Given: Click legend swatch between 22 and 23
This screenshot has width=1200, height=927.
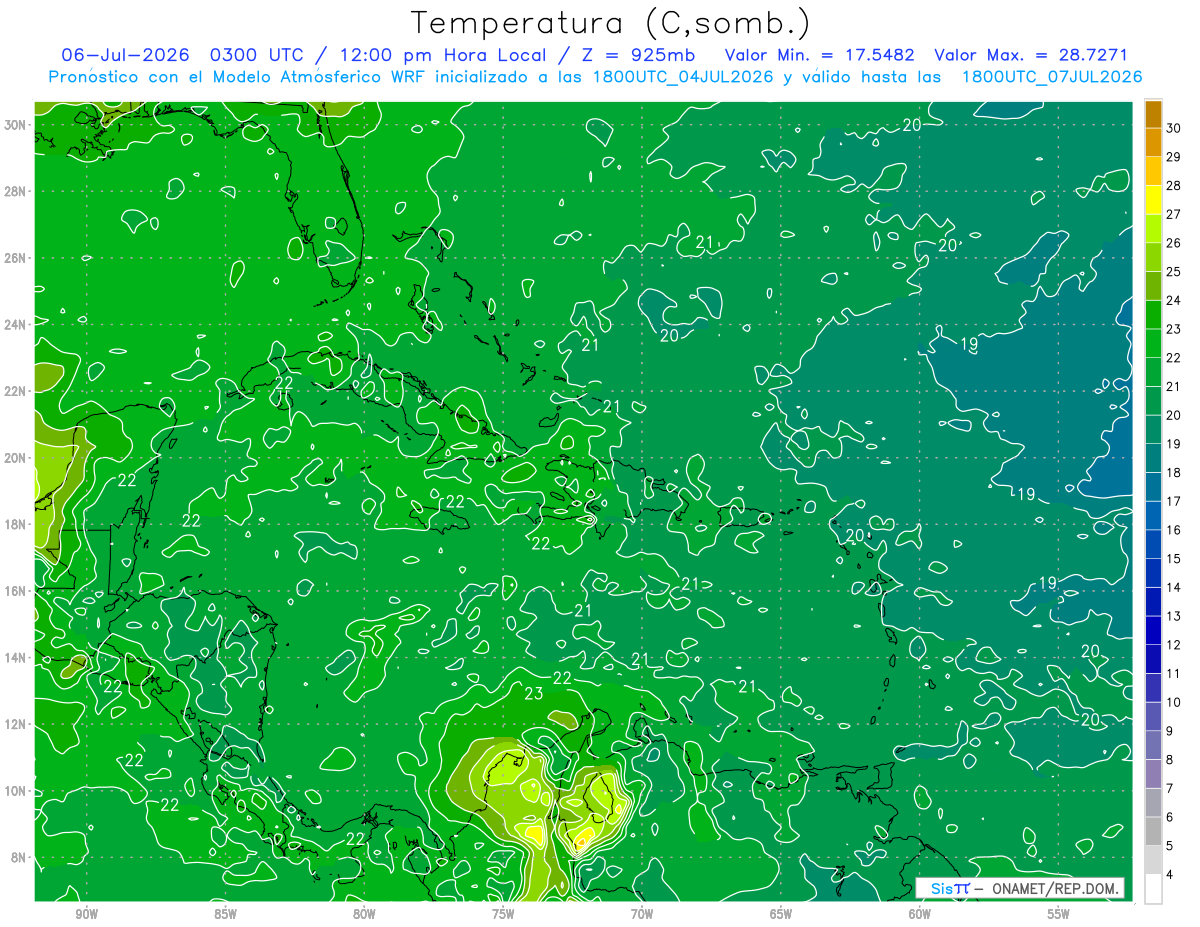Looking at the screenshot, I should tap(1153, 343).
